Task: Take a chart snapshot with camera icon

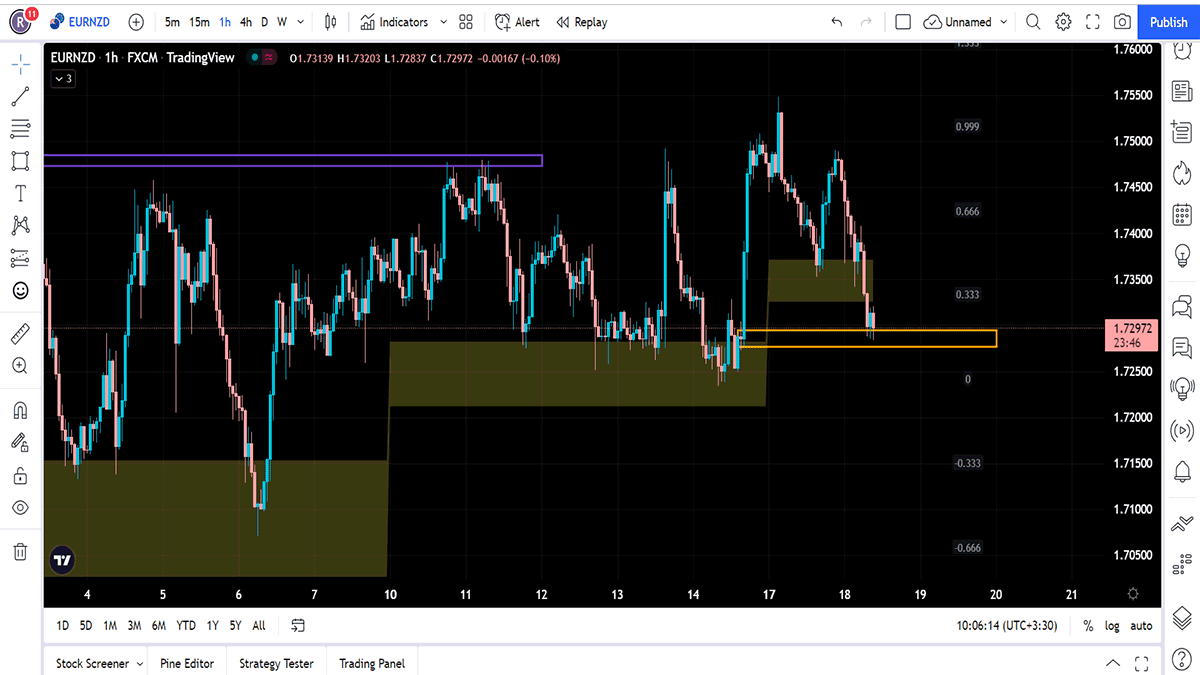Action: click(x=1123, y=22)
